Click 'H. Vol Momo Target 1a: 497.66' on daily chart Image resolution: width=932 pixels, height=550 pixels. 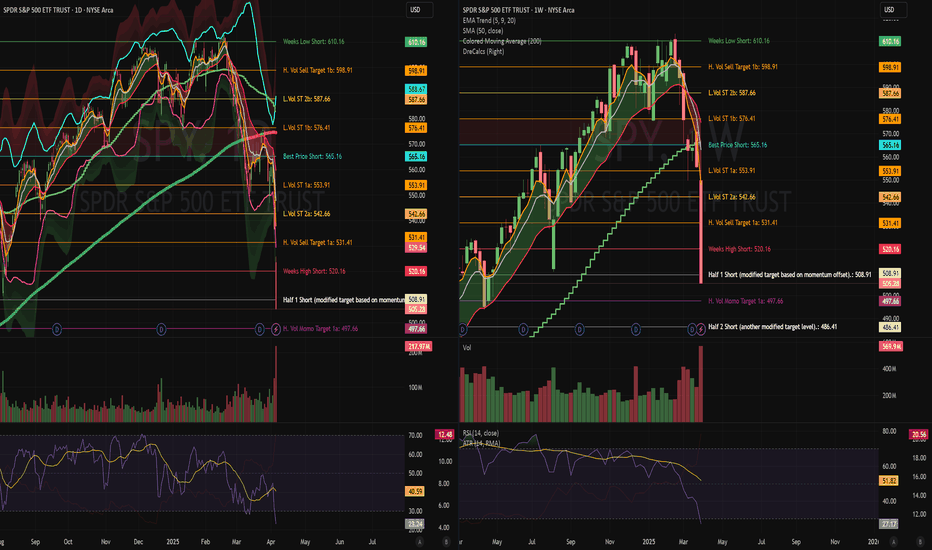click(x=320, y=328)
